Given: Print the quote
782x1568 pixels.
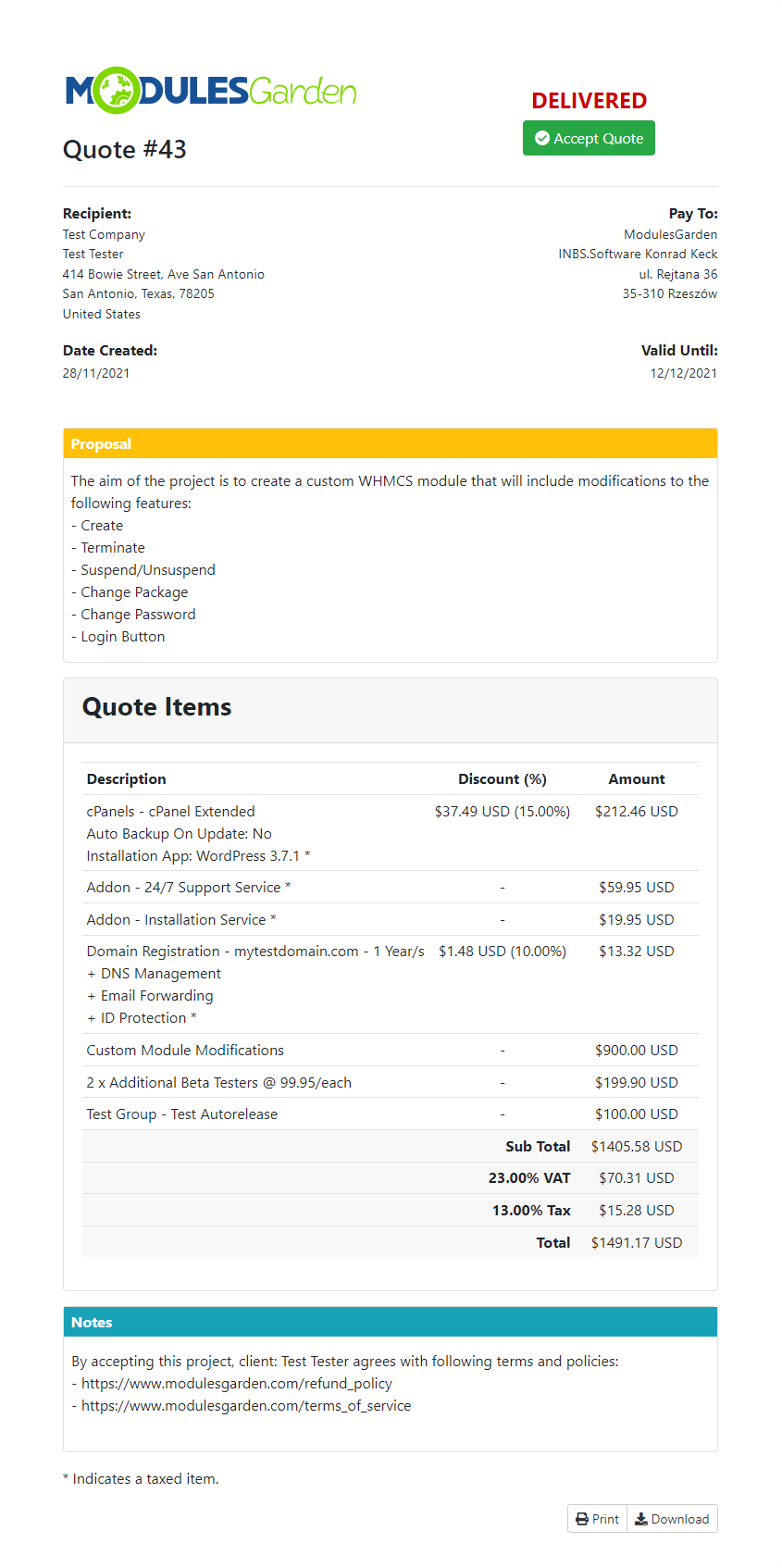Looking at the screenshot, I should click(x=597, y=1519).
